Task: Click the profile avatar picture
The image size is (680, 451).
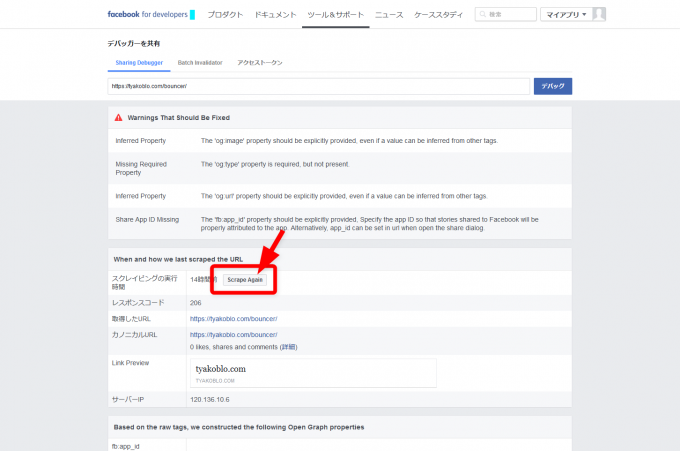Action: tap(599, 14)
